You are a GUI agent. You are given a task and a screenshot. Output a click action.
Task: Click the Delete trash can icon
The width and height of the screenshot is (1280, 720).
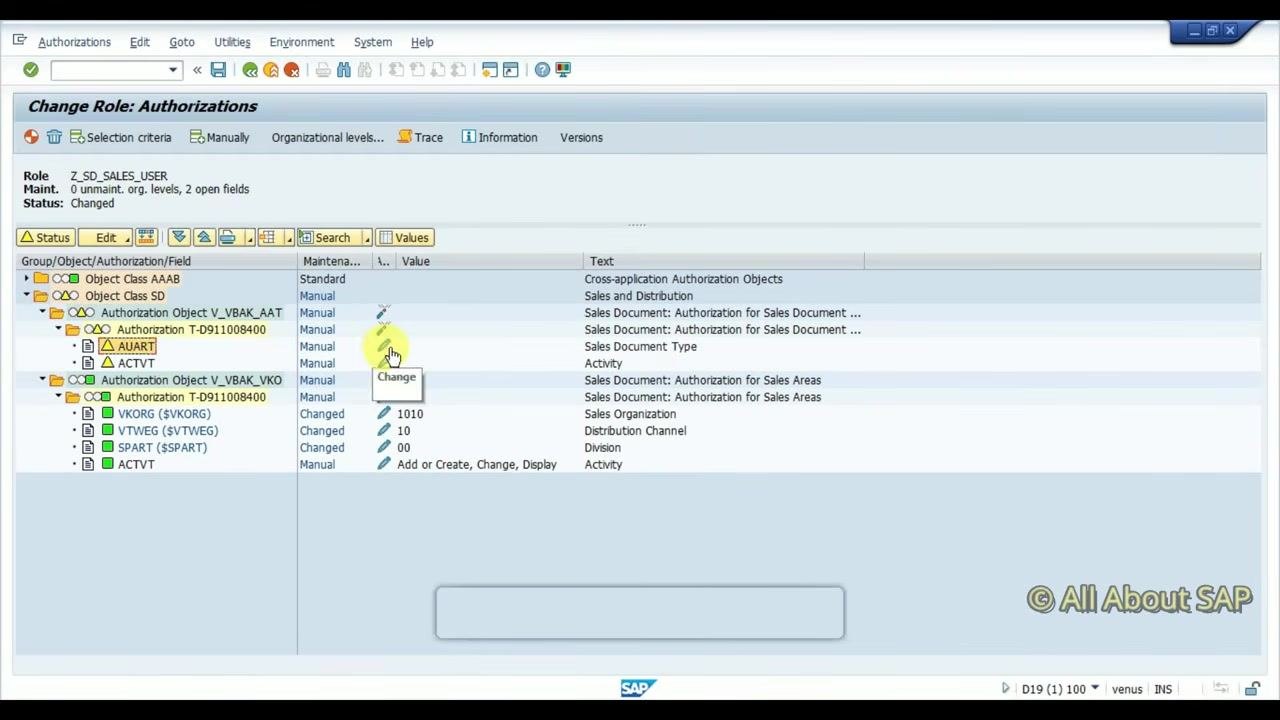click(54, 137)
